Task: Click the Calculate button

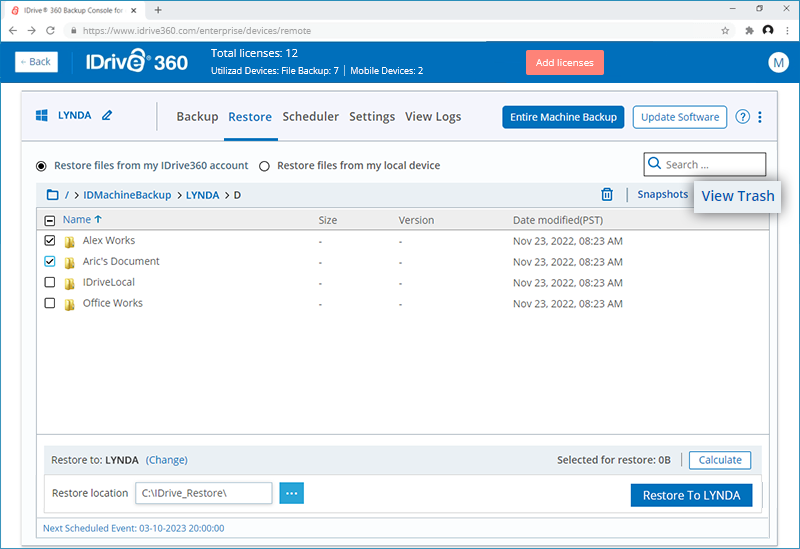Action: click(x=720, y=460)
